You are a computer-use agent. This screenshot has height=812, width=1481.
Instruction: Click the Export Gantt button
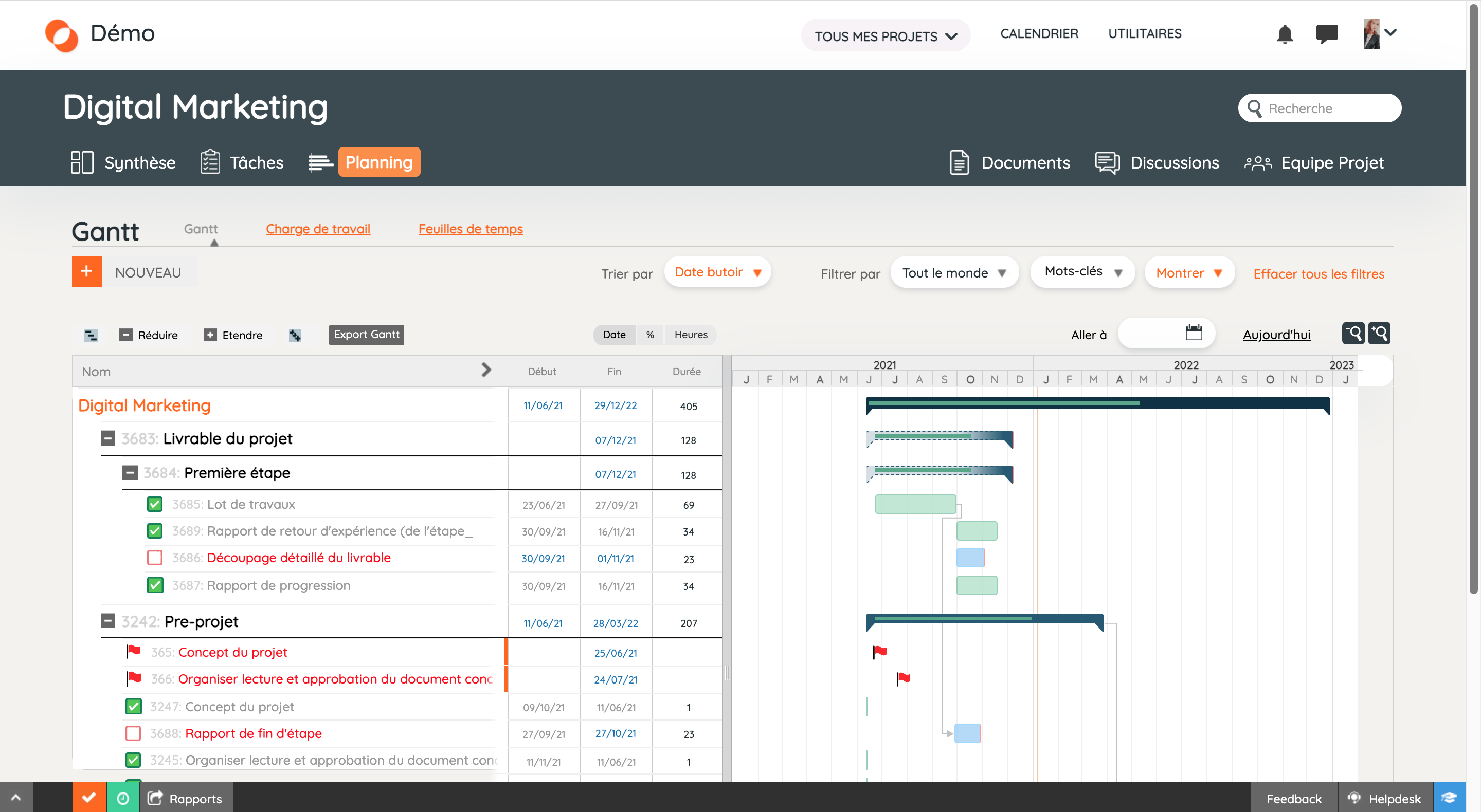coord(366,335)
